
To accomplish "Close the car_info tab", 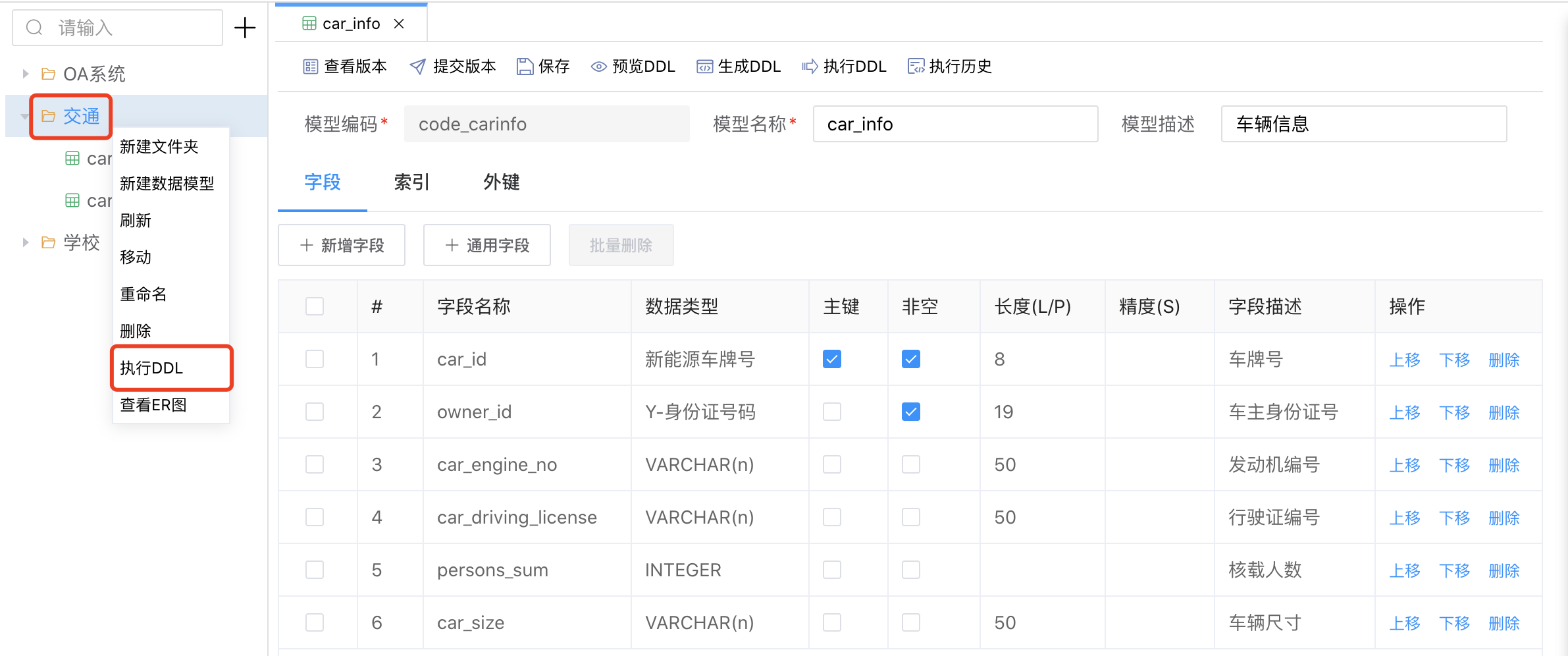I will (x=399, y=24).
